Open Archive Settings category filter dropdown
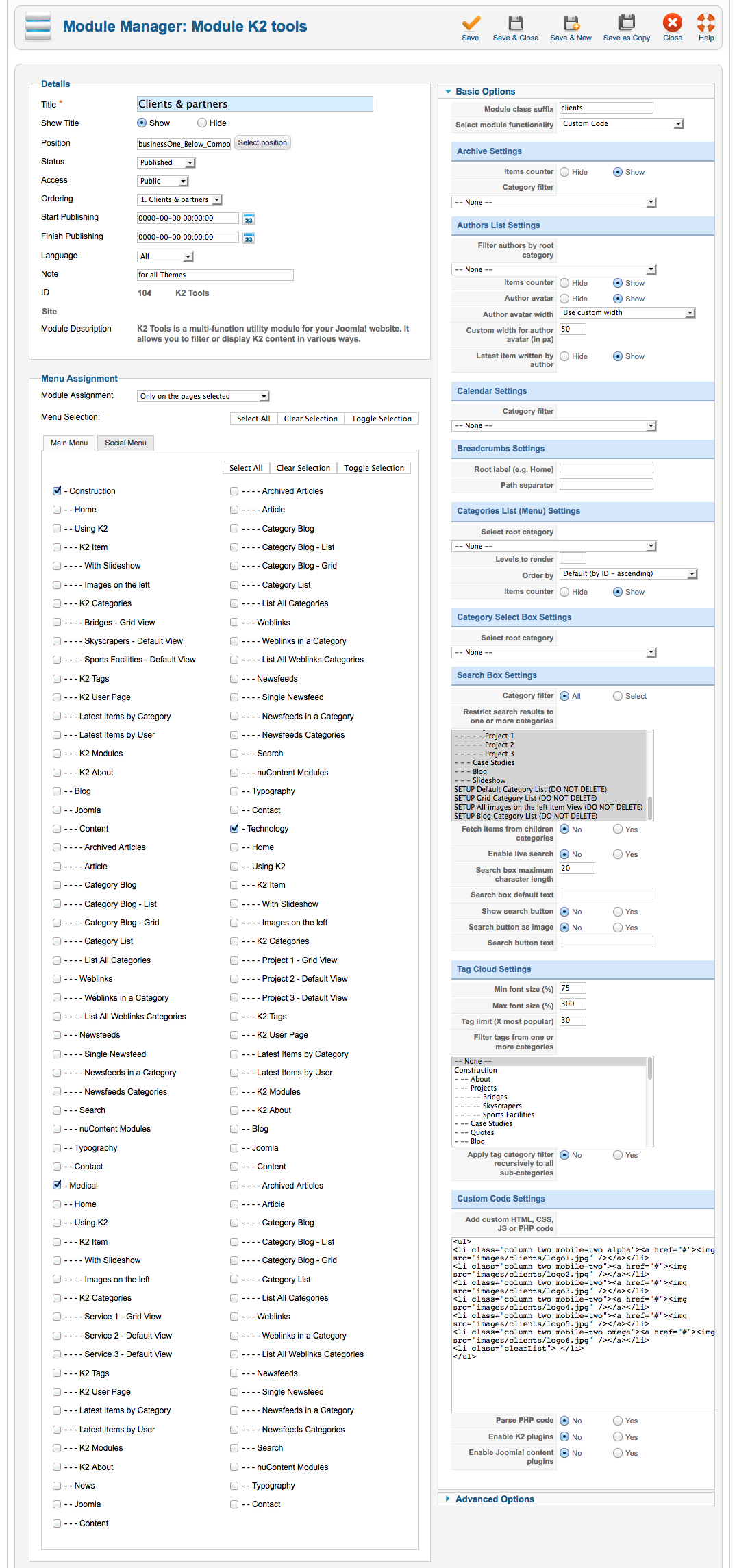737x1568 pixels. (554, 202)
